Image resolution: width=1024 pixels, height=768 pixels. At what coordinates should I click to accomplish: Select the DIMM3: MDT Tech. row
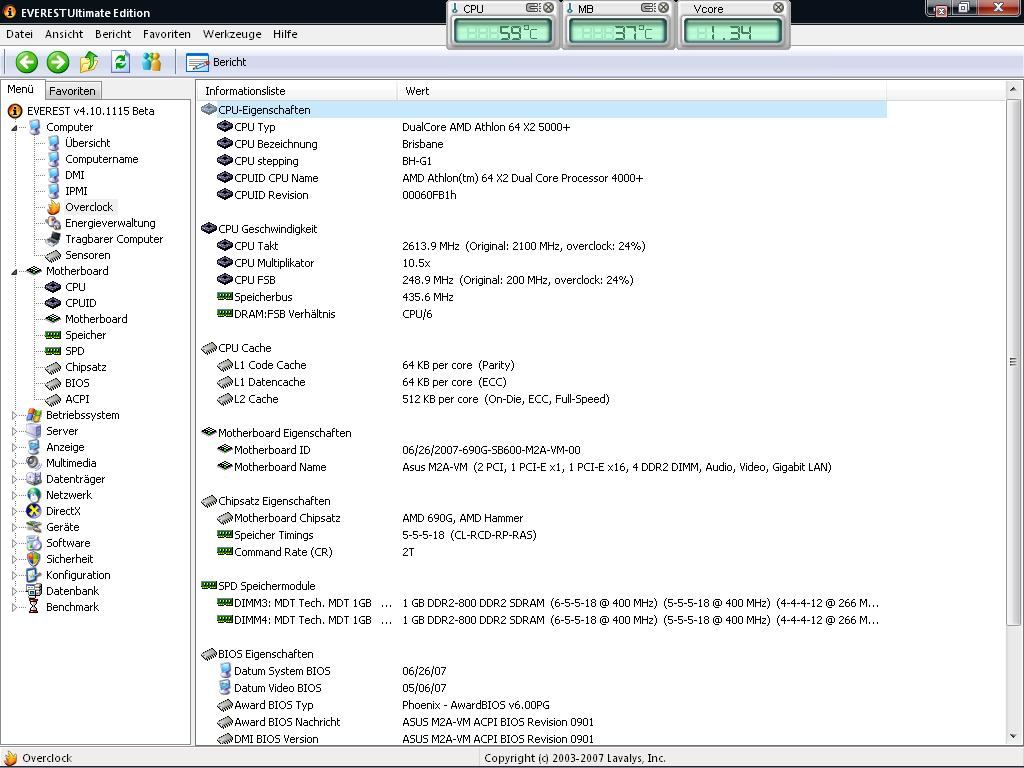tap(543, 603)
